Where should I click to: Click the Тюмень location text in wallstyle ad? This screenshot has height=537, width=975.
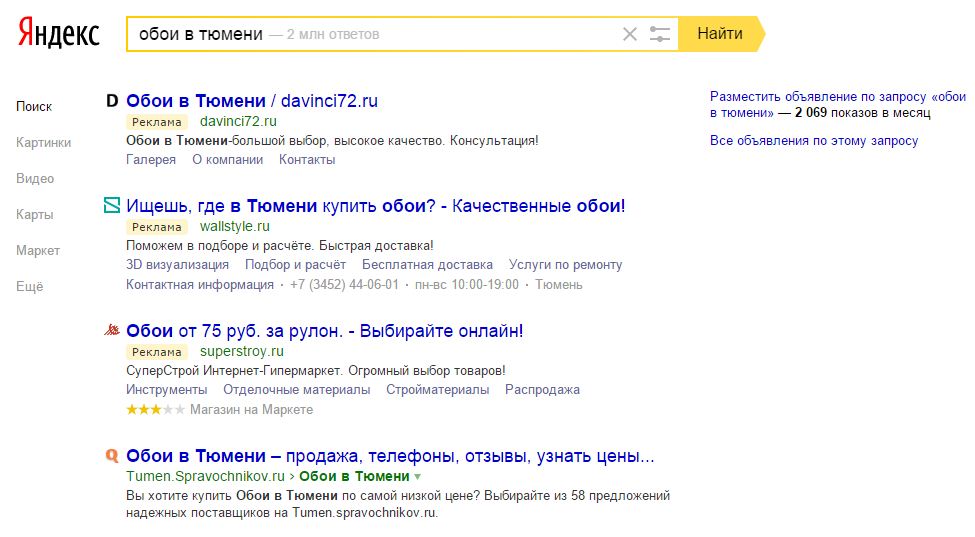(558, 285)
